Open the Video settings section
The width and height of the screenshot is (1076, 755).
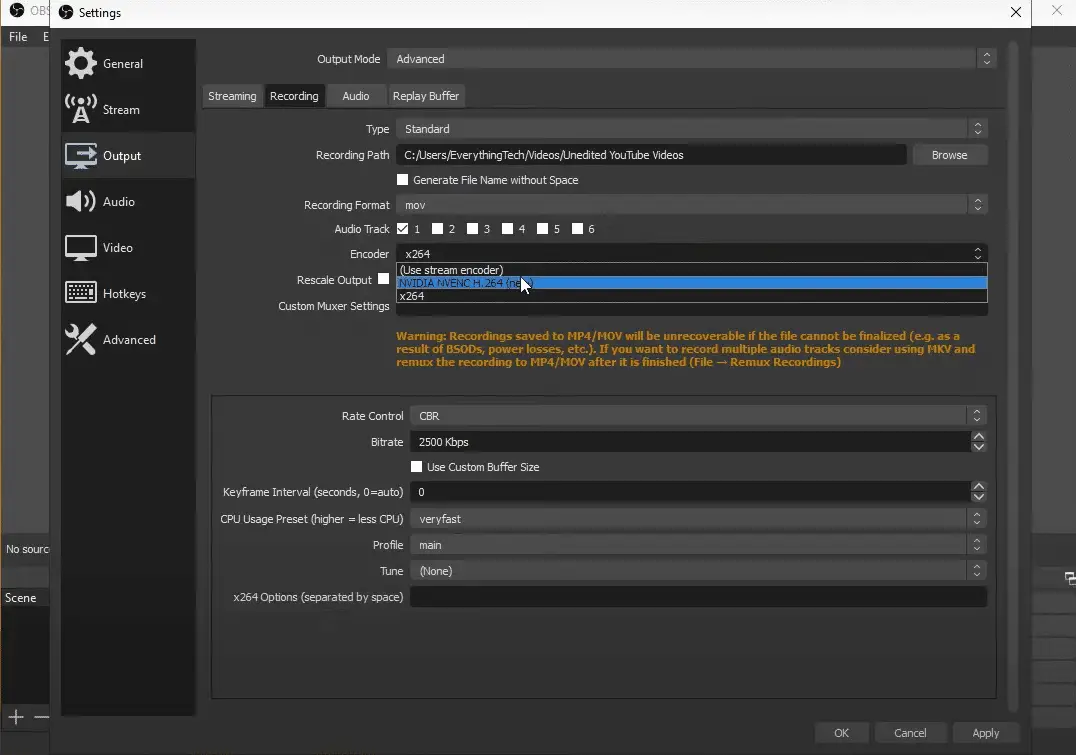coord(110,247)
